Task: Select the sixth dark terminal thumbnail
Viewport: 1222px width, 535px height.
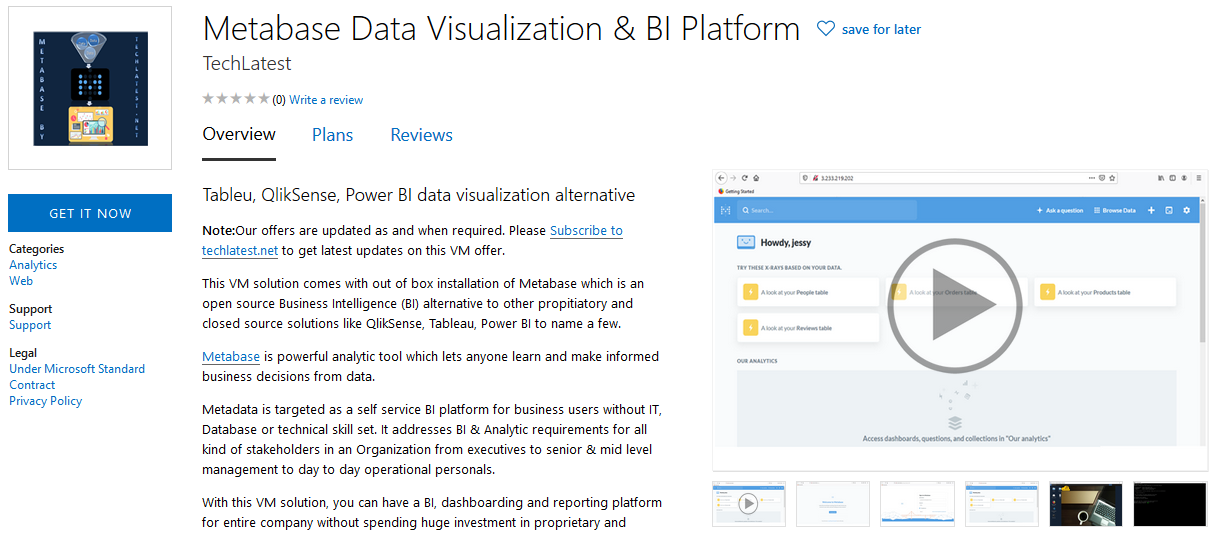Action: point(1170,503)
